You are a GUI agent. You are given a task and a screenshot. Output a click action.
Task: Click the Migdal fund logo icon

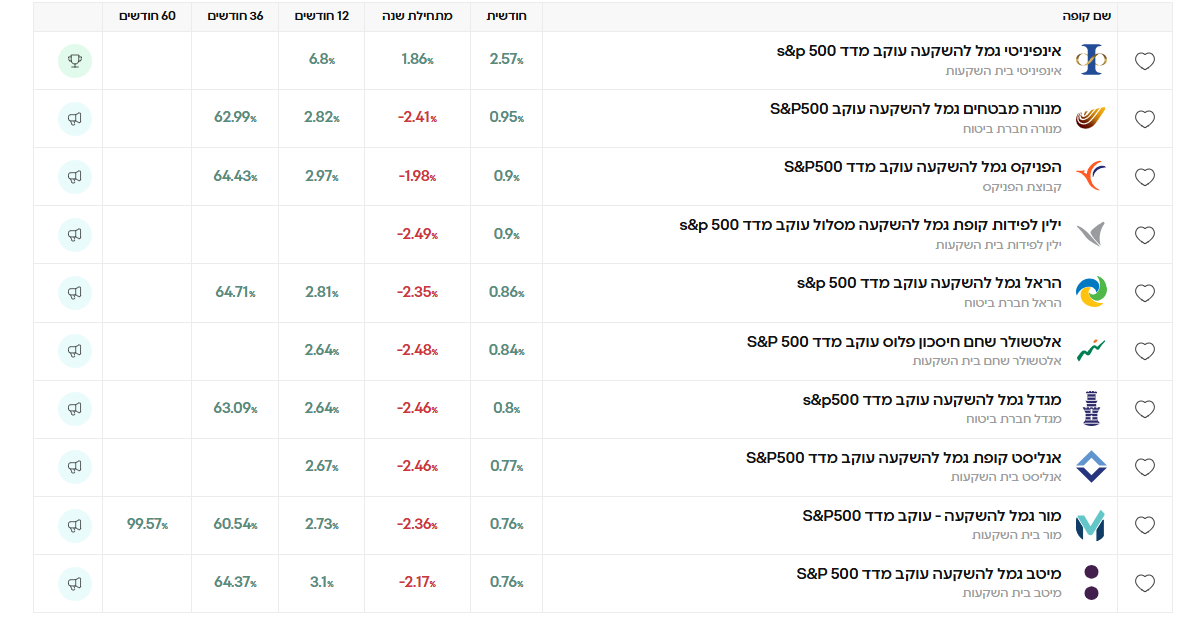click(x=1091, y=408)
